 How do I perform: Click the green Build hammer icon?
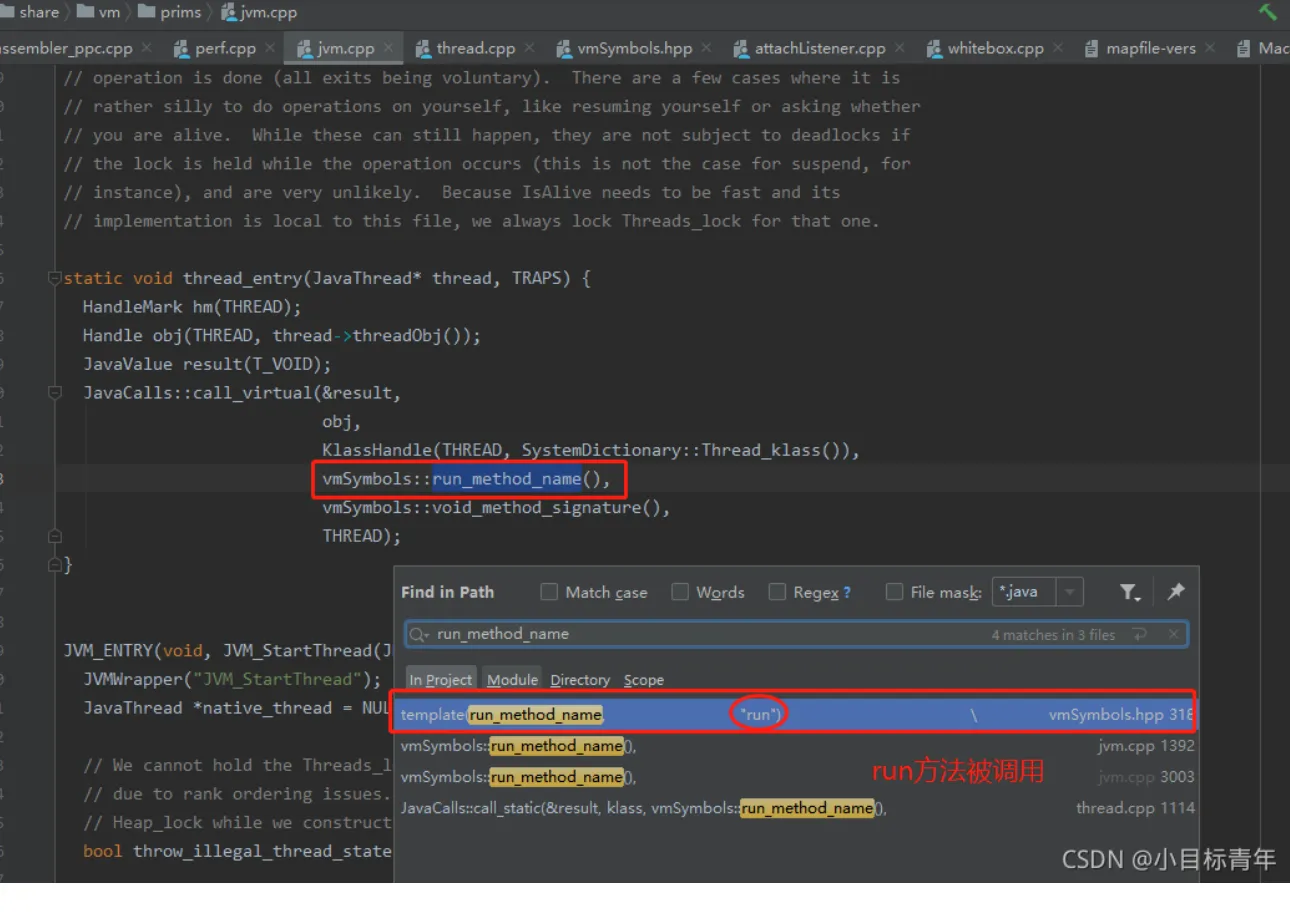coord(1268,12)
